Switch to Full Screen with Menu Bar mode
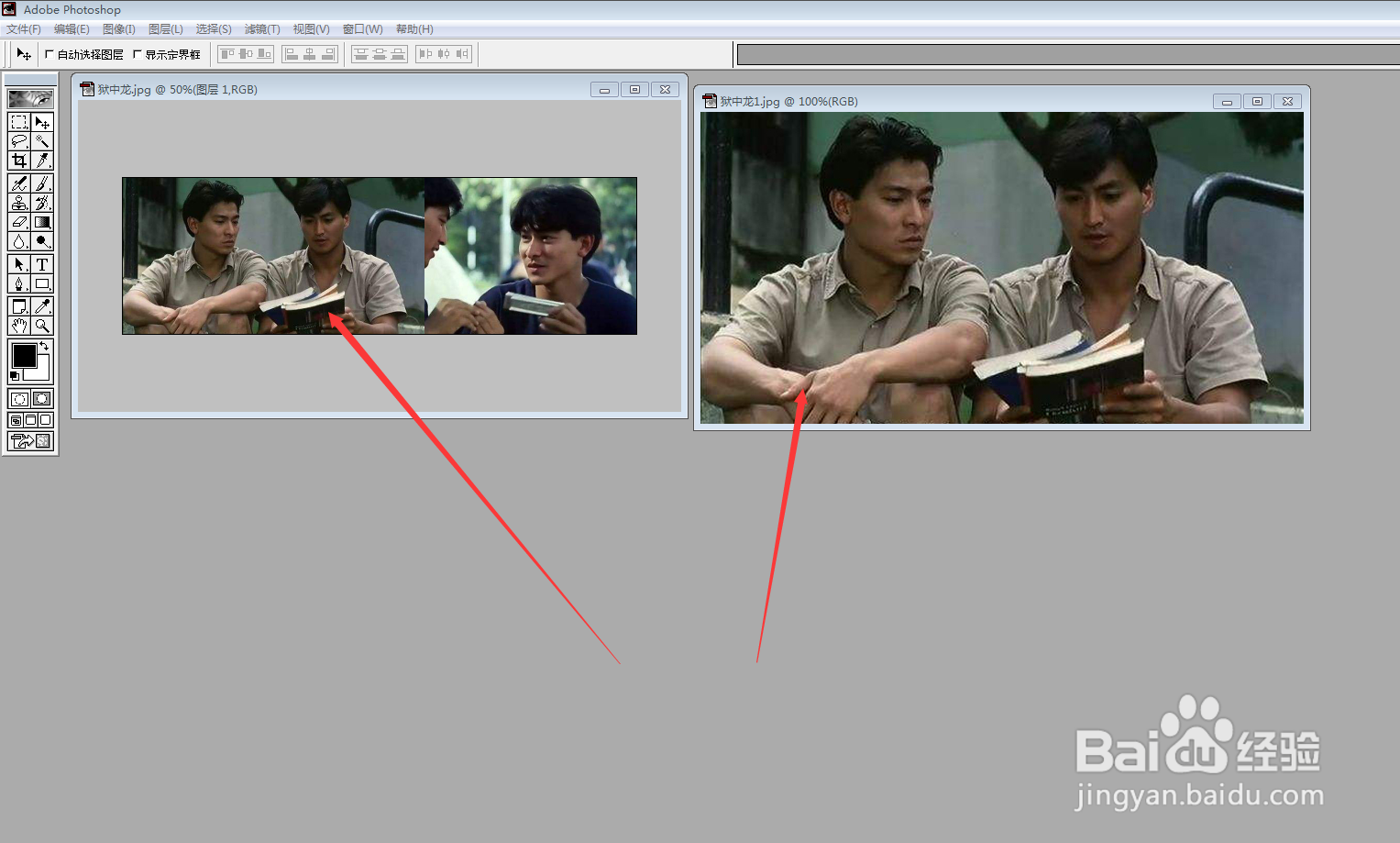This screenshot has width=1400, height=843. coord(31,419)
